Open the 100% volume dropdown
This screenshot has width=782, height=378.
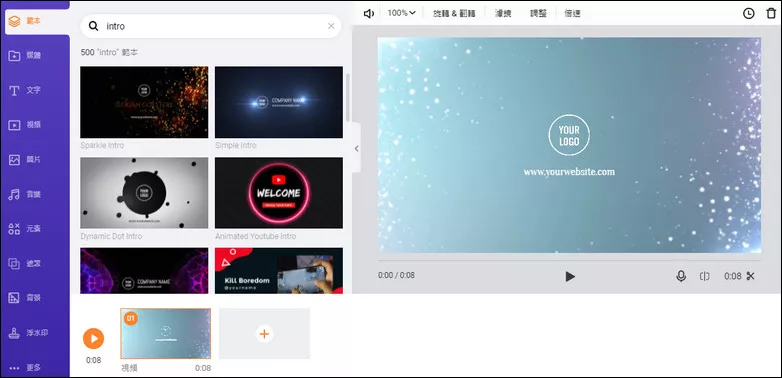coord(402,13)
